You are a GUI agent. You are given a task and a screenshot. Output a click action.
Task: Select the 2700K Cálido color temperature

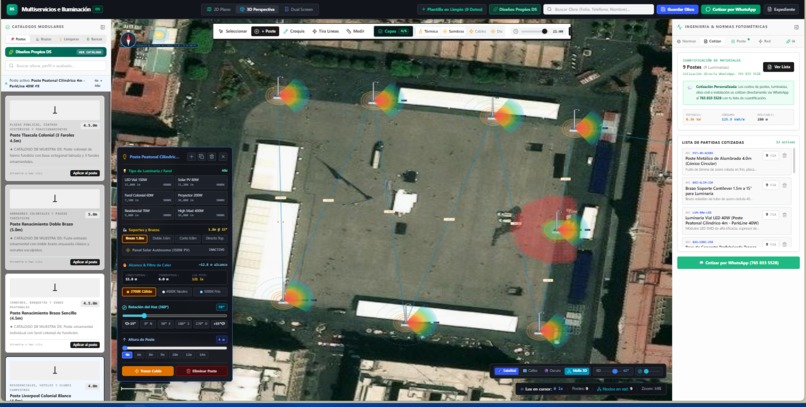[x=139, y=291]
